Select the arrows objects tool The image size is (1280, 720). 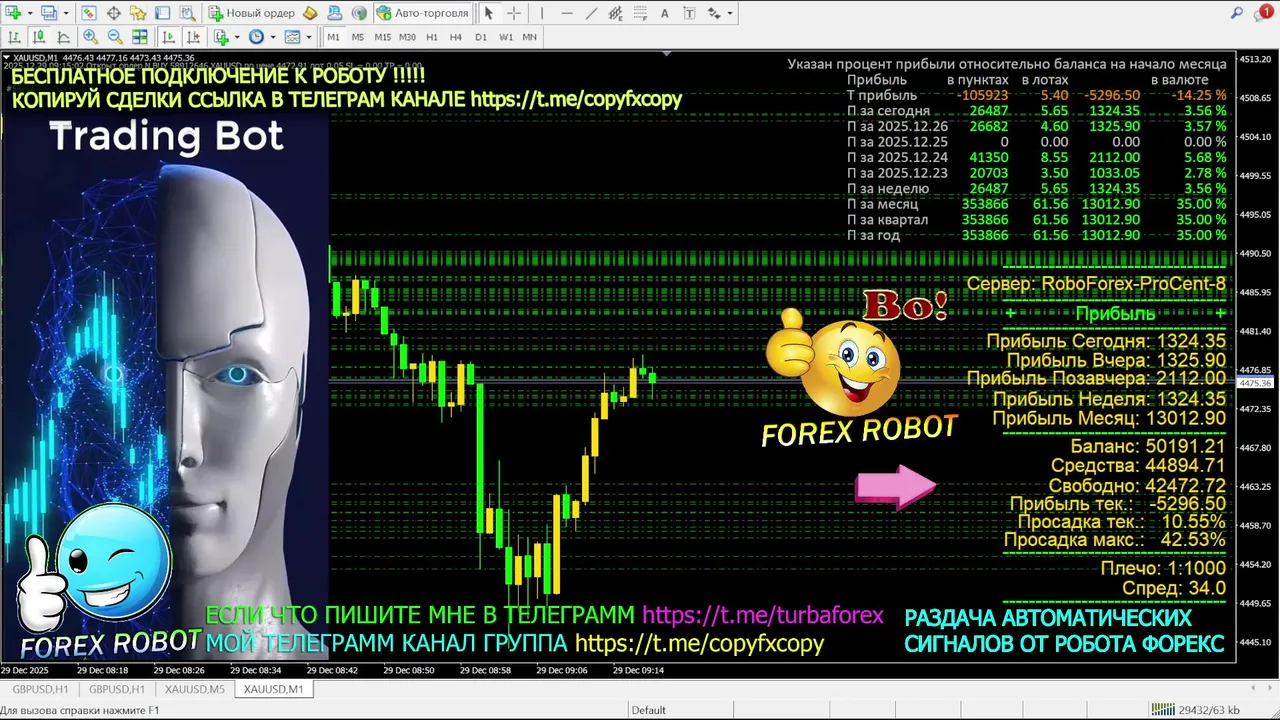tap(714, 13)
